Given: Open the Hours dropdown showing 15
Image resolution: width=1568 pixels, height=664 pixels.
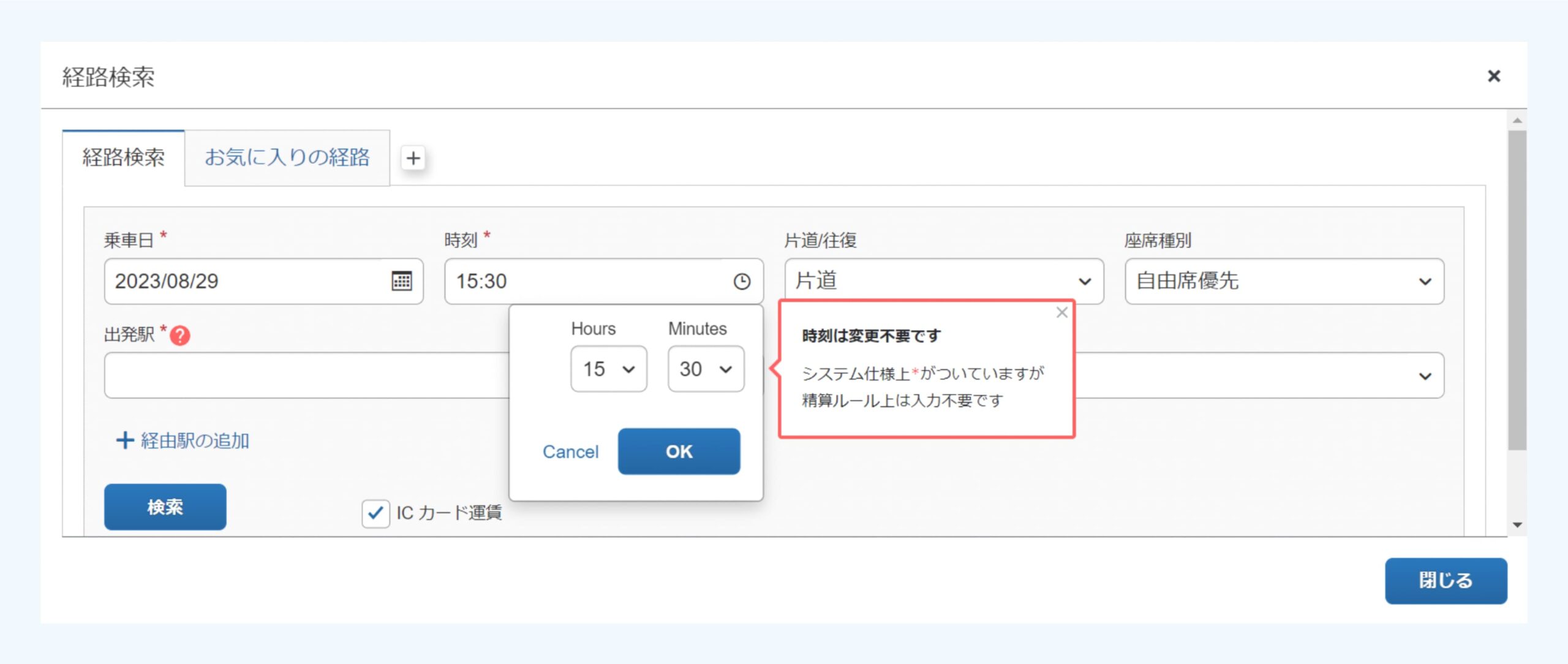Looking at the screenshot, I should tap(608, 369).
